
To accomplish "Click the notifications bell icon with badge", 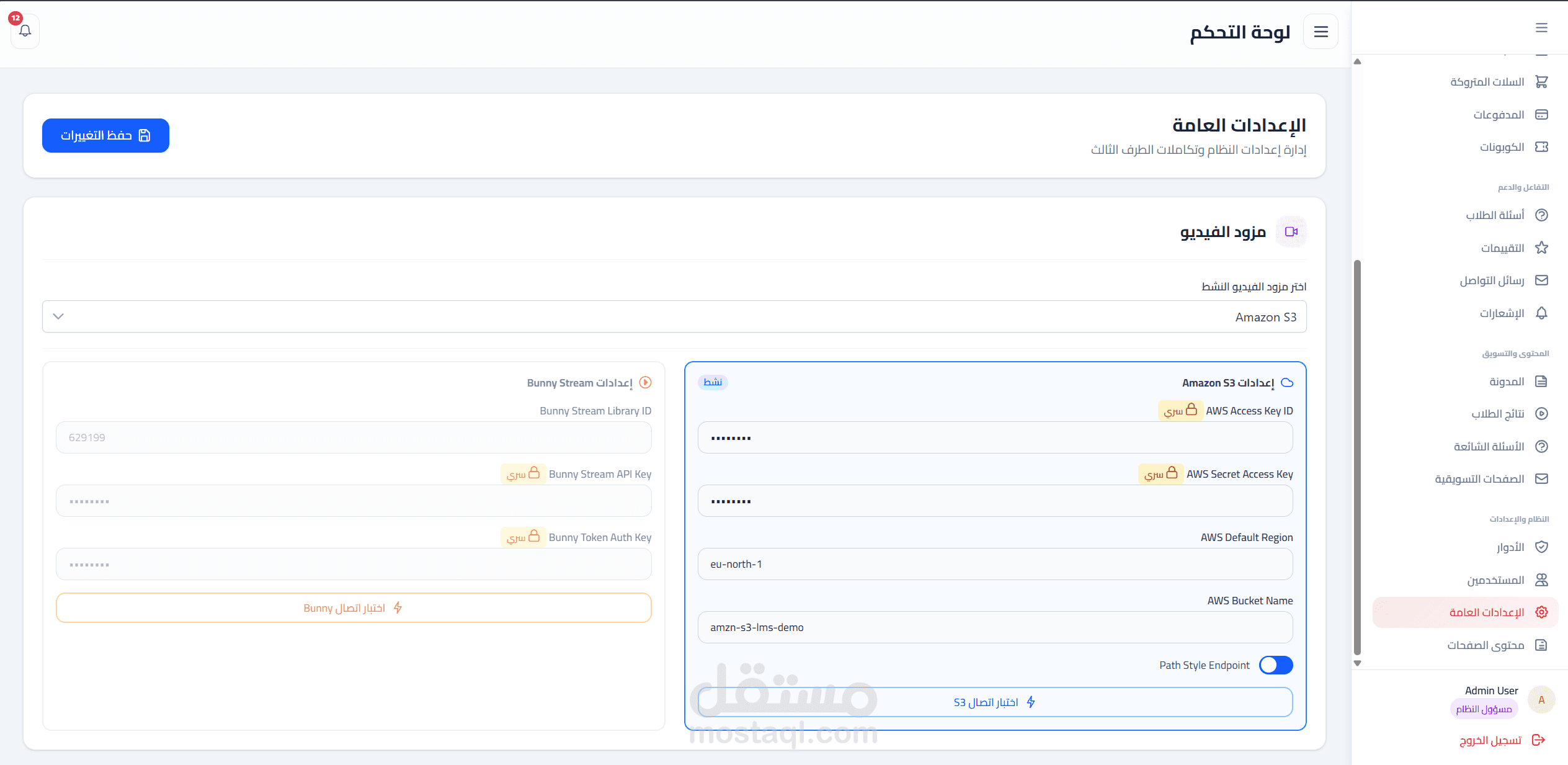I will 25,30.
